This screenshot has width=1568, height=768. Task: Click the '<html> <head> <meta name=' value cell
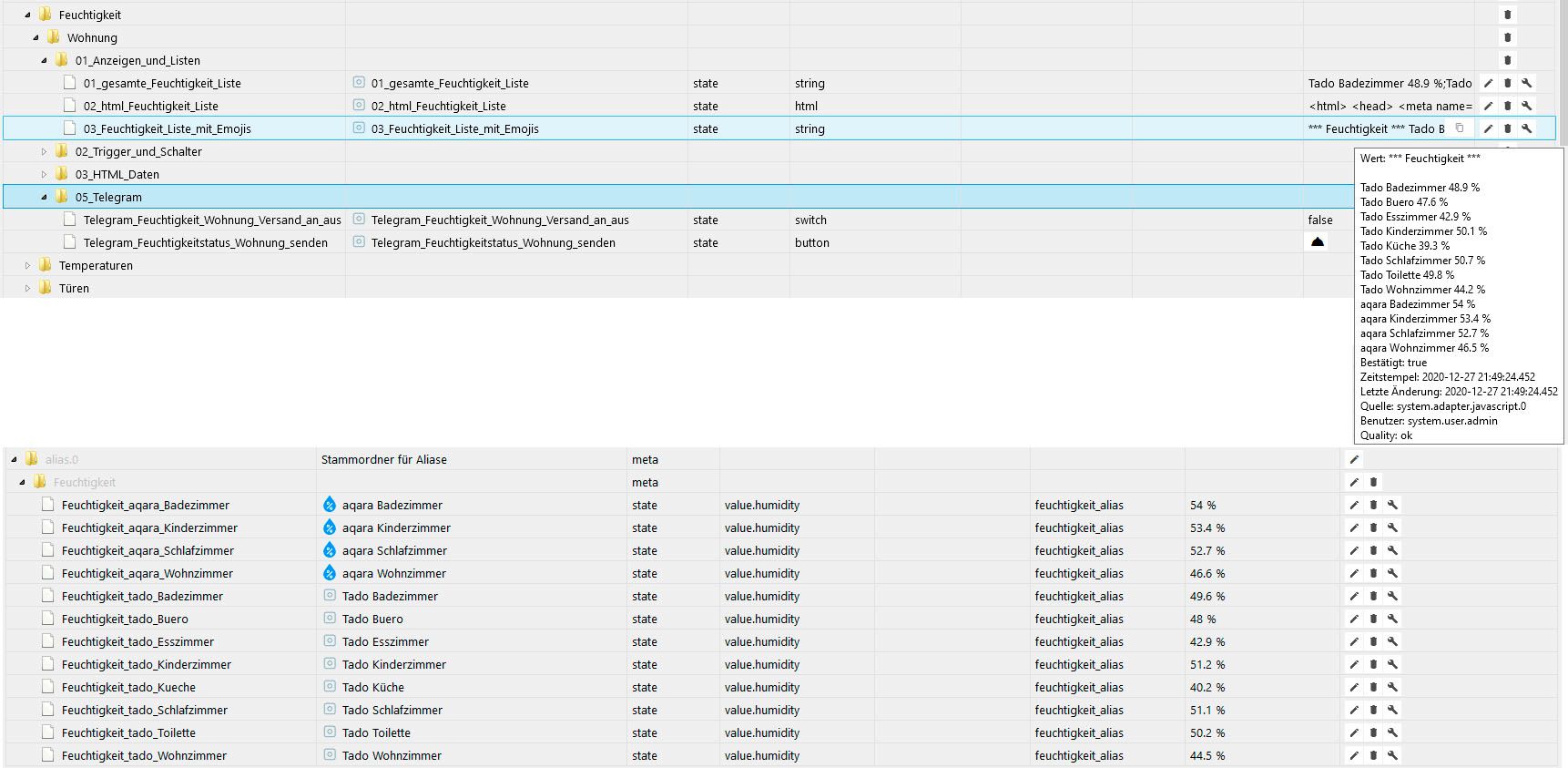(1390, 106)
